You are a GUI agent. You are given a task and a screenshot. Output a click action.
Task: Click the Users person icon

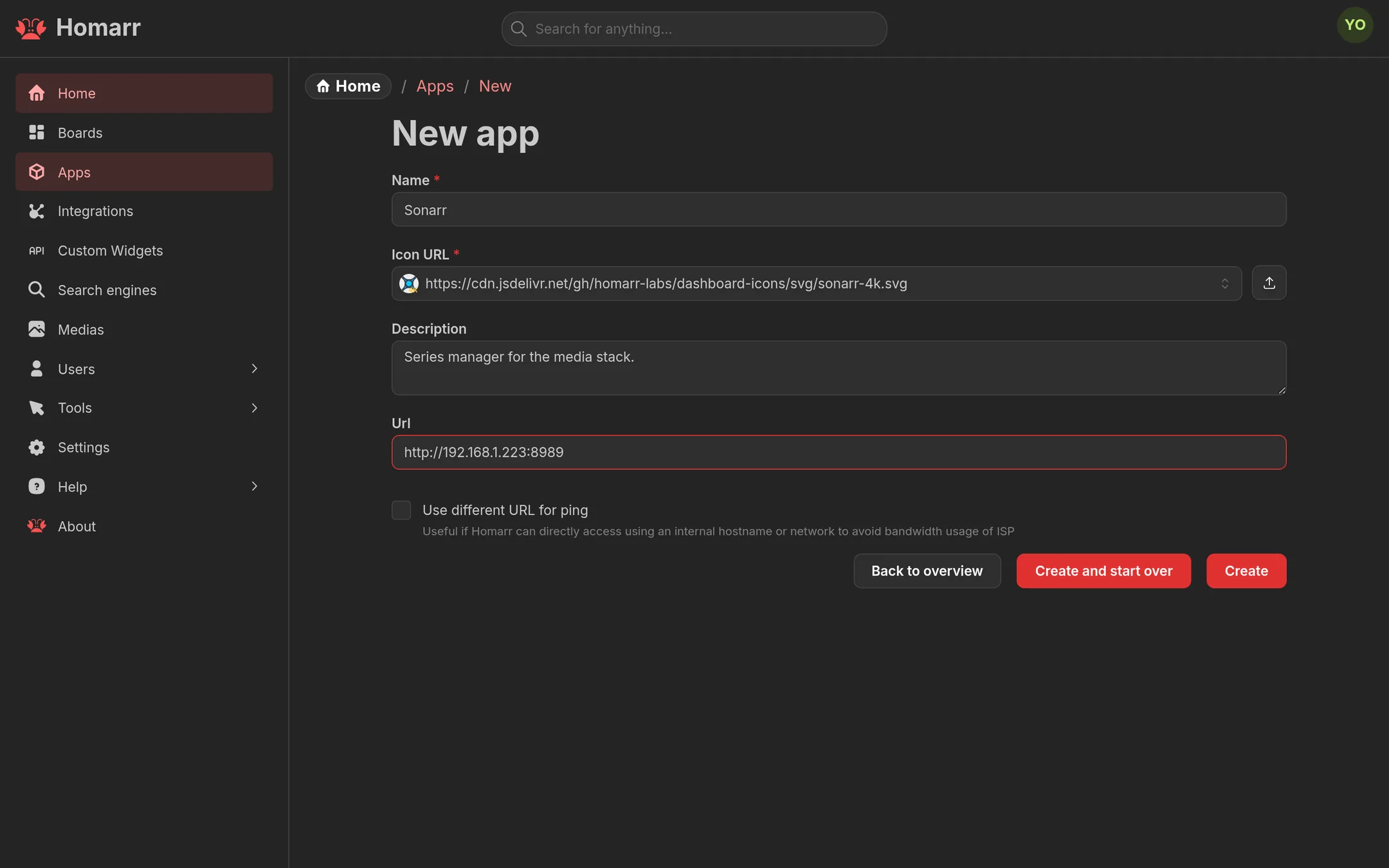[37, 368]
